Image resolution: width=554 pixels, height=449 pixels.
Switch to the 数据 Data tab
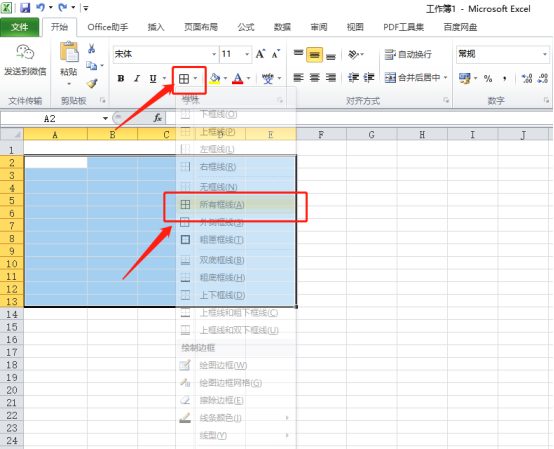tap(282, 27)
